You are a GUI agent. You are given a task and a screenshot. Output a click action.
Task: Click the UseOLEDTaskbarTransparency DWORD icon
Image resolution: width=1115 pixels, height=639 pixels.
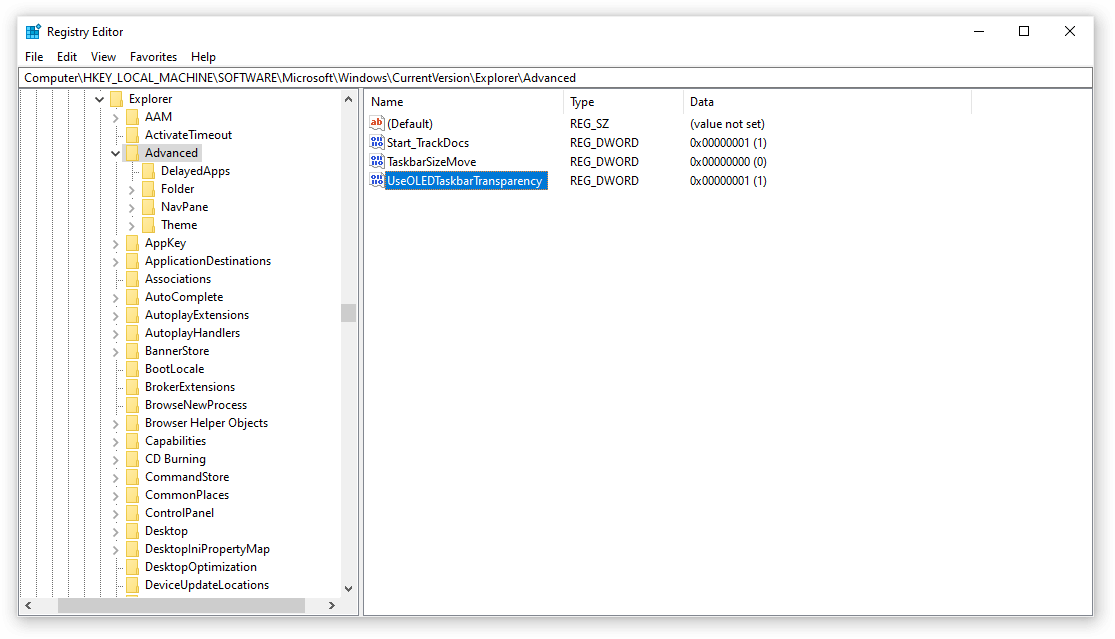pos(377,181)
